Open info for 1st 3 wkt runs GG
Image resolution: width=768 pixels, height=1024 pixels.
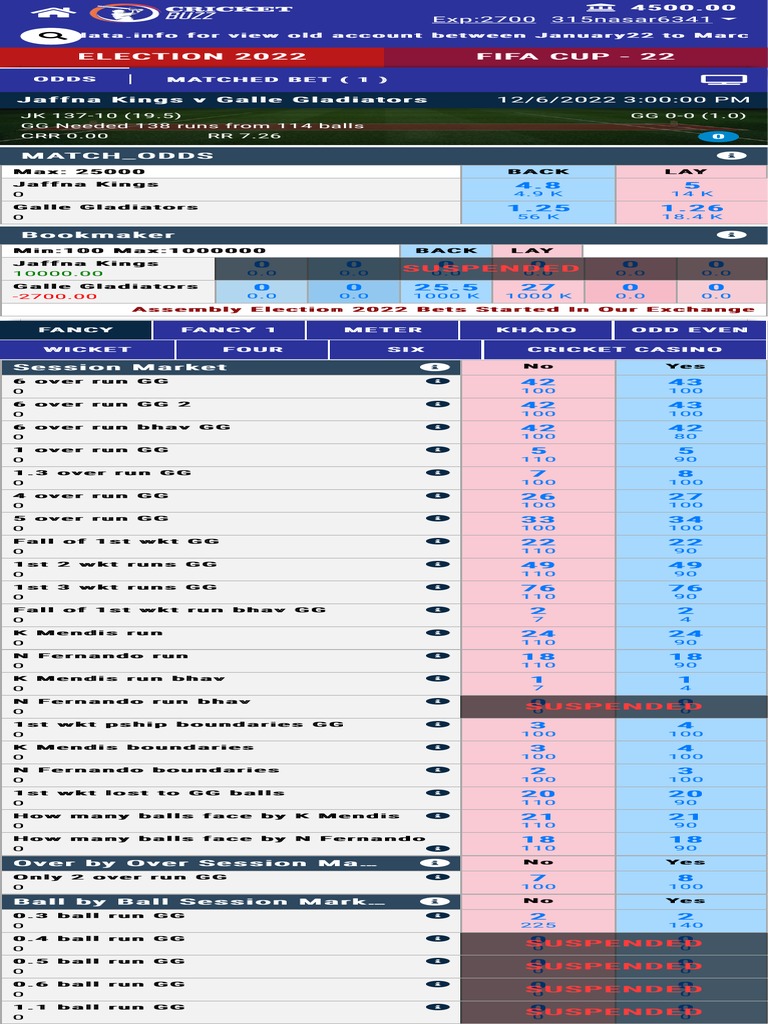coord(438,587)
